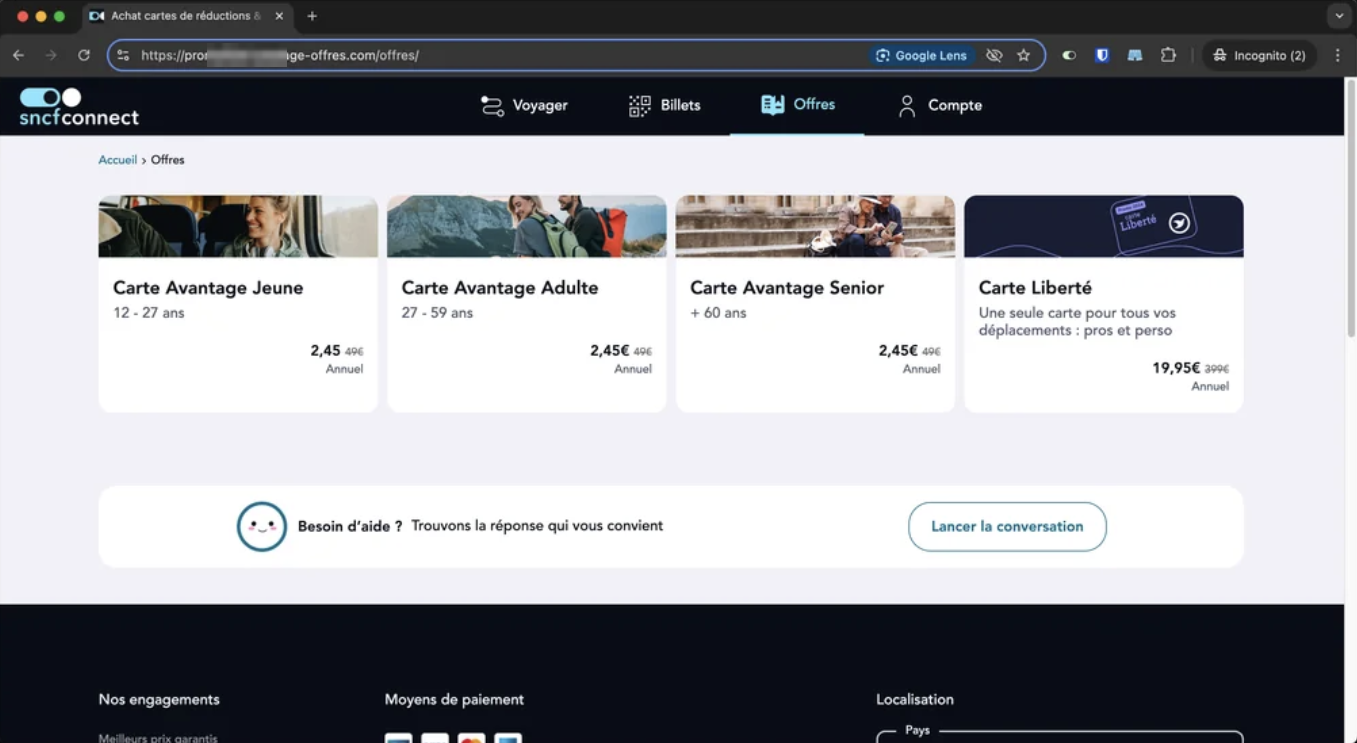Click the smiling chatbot face icon

tap(262, 526)
